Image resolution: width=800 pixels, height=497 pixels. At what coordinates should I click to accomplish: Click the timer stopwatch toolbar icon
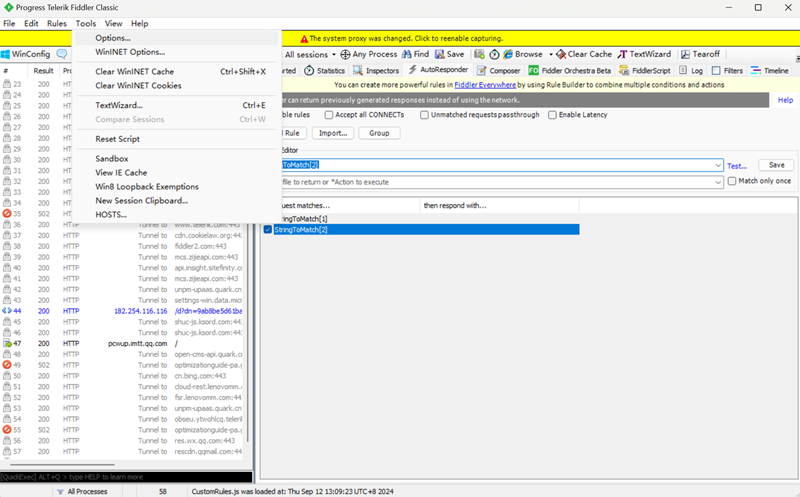pos(494,54)
